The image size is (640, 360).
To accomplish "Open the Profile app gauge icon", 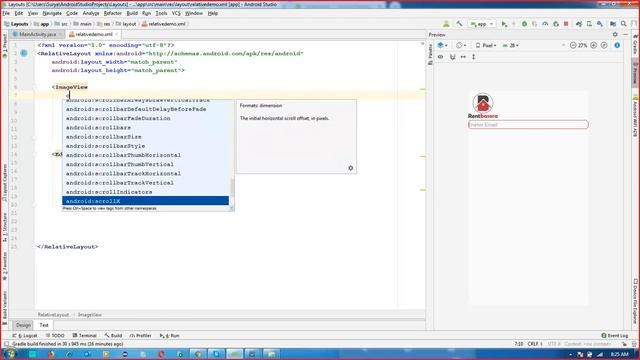I will click(545, 24).
